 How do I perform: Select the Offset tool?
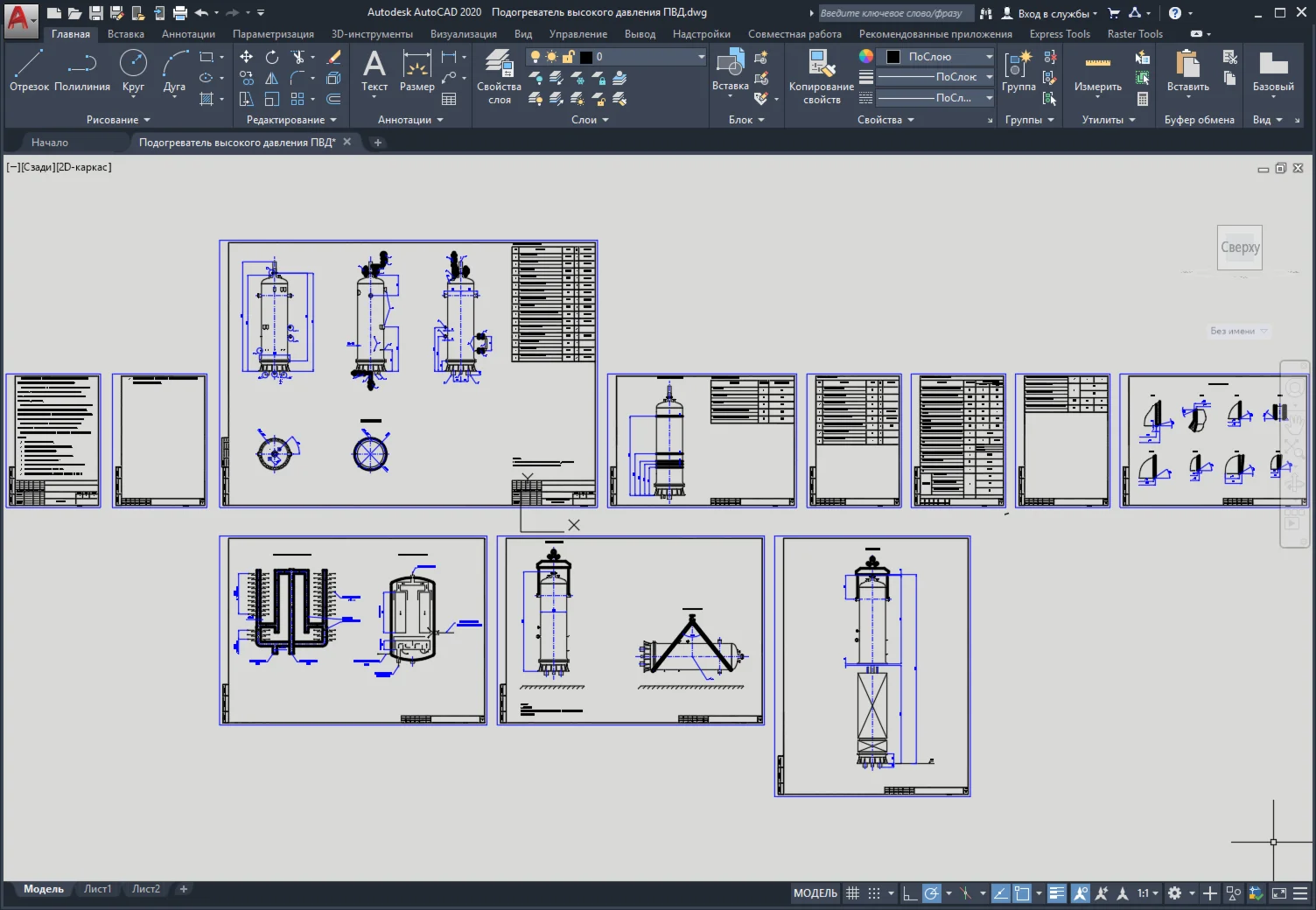[333, 99]
